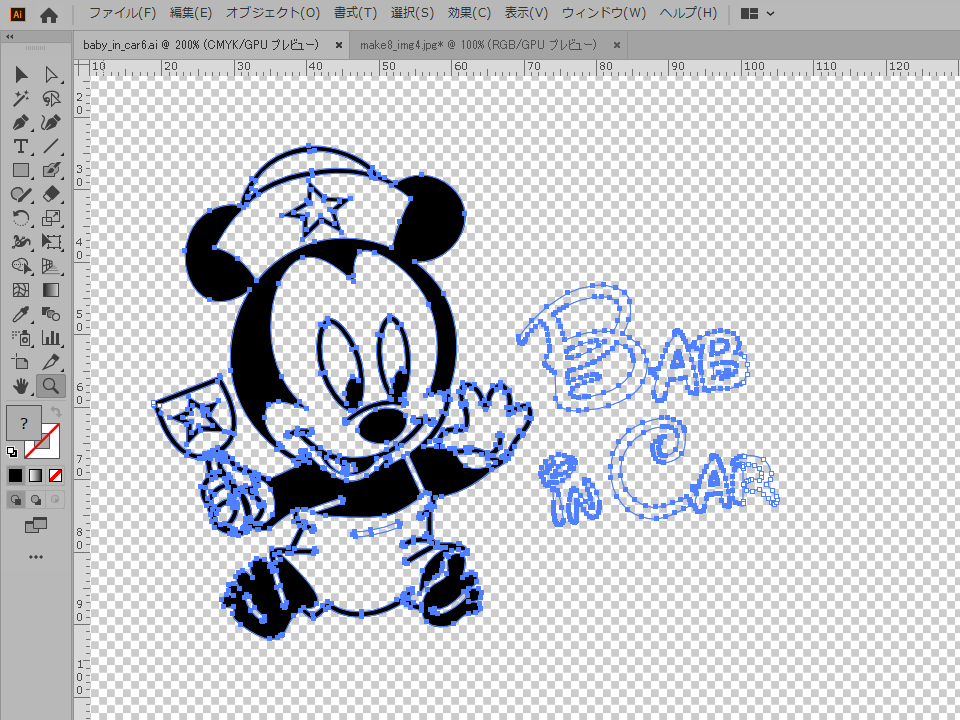The height and width of the screenshot is (720, 960).
Task: Enable Draw Inside mode
Action: 55,500
